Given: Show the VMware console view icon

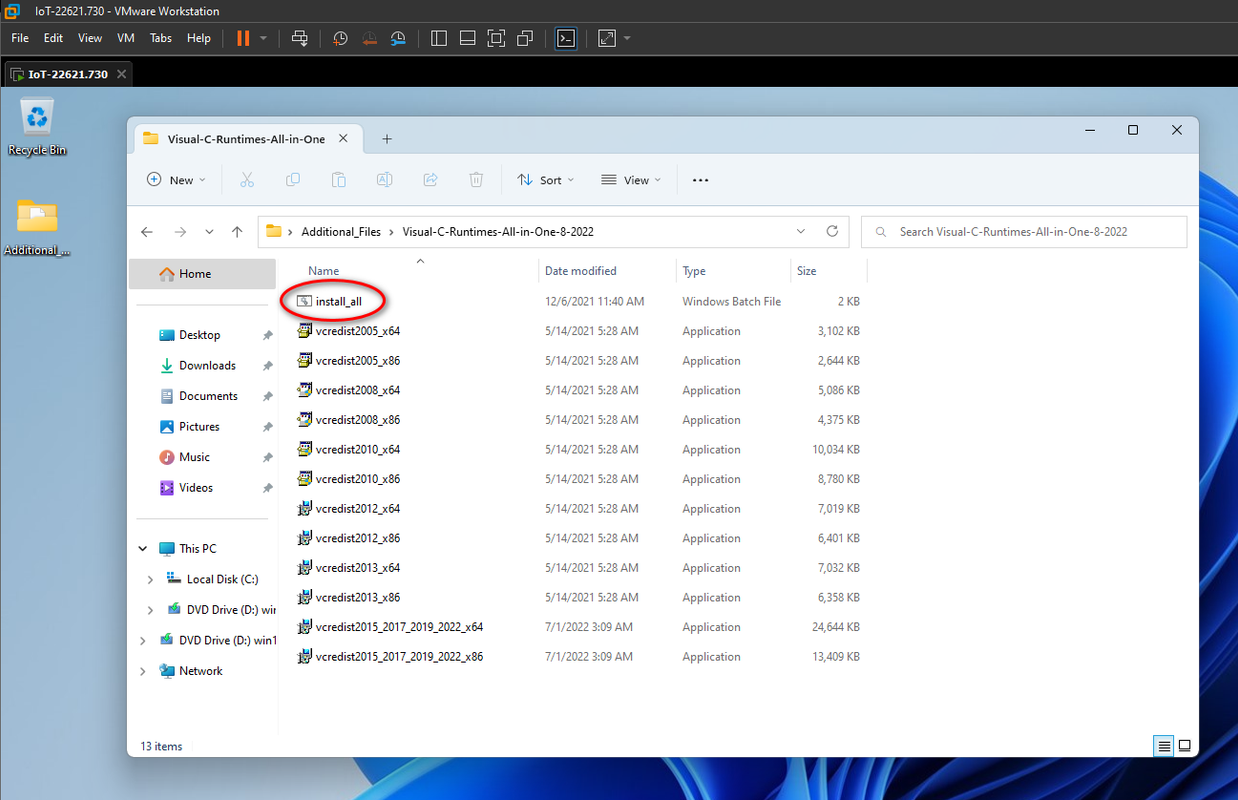Looking at the screenshot, I should pos(566,38).
